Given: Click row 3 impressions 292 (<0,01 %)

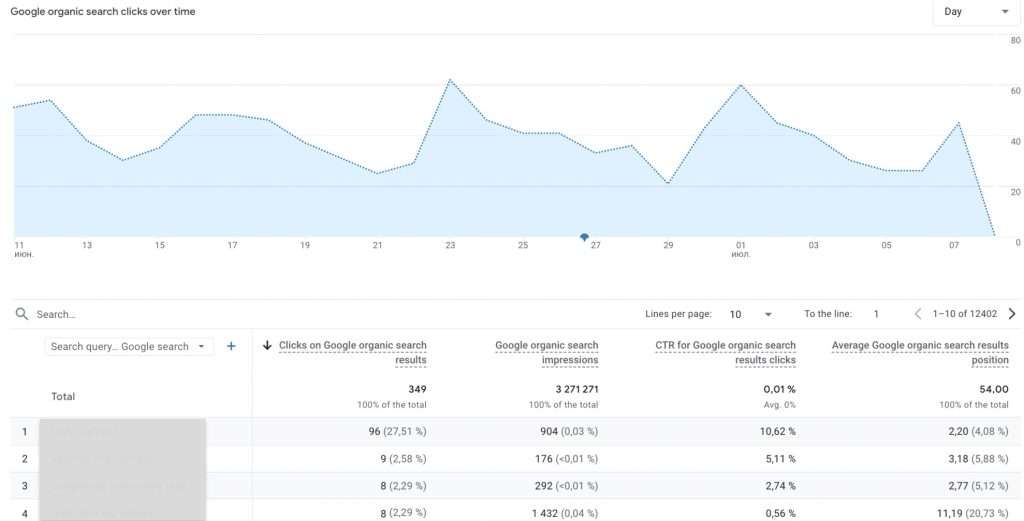Looking at the screenshot, I should tap(566, 486).
